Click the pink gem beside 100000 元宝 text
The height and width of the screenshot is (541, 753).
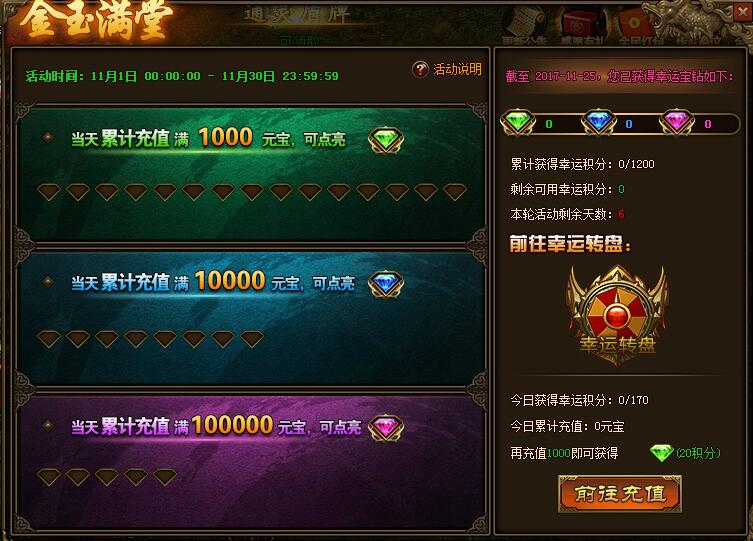point(386,427)
